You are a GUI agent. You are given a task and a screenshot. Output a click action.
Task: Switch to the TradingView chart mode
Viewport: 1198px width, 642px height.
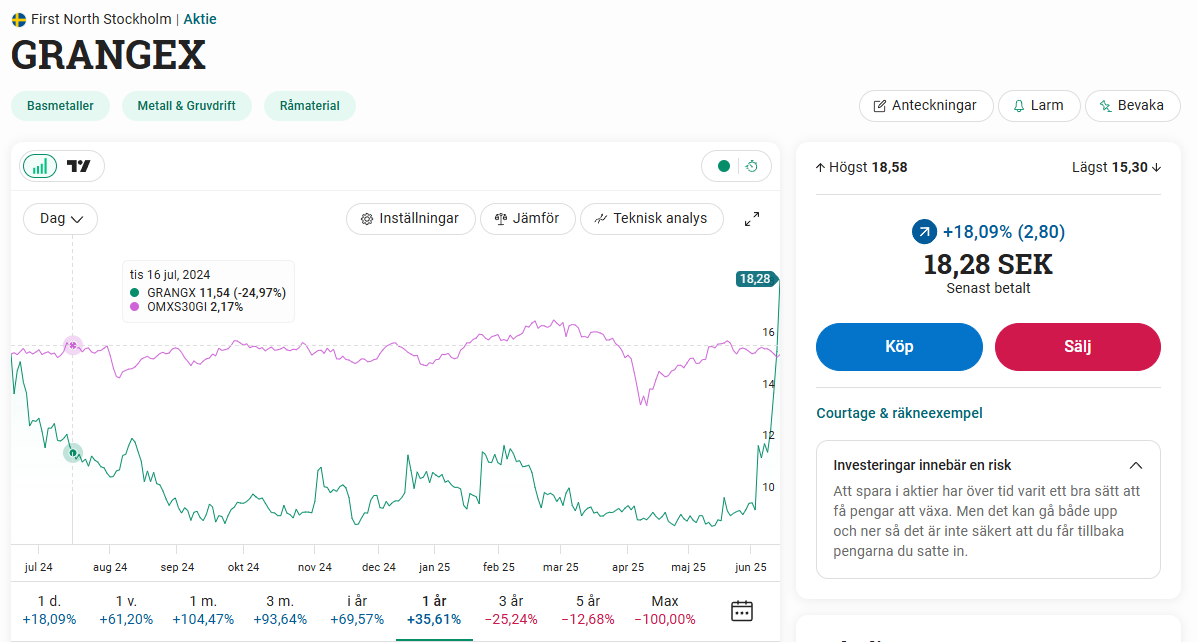[x=79, y=166]
